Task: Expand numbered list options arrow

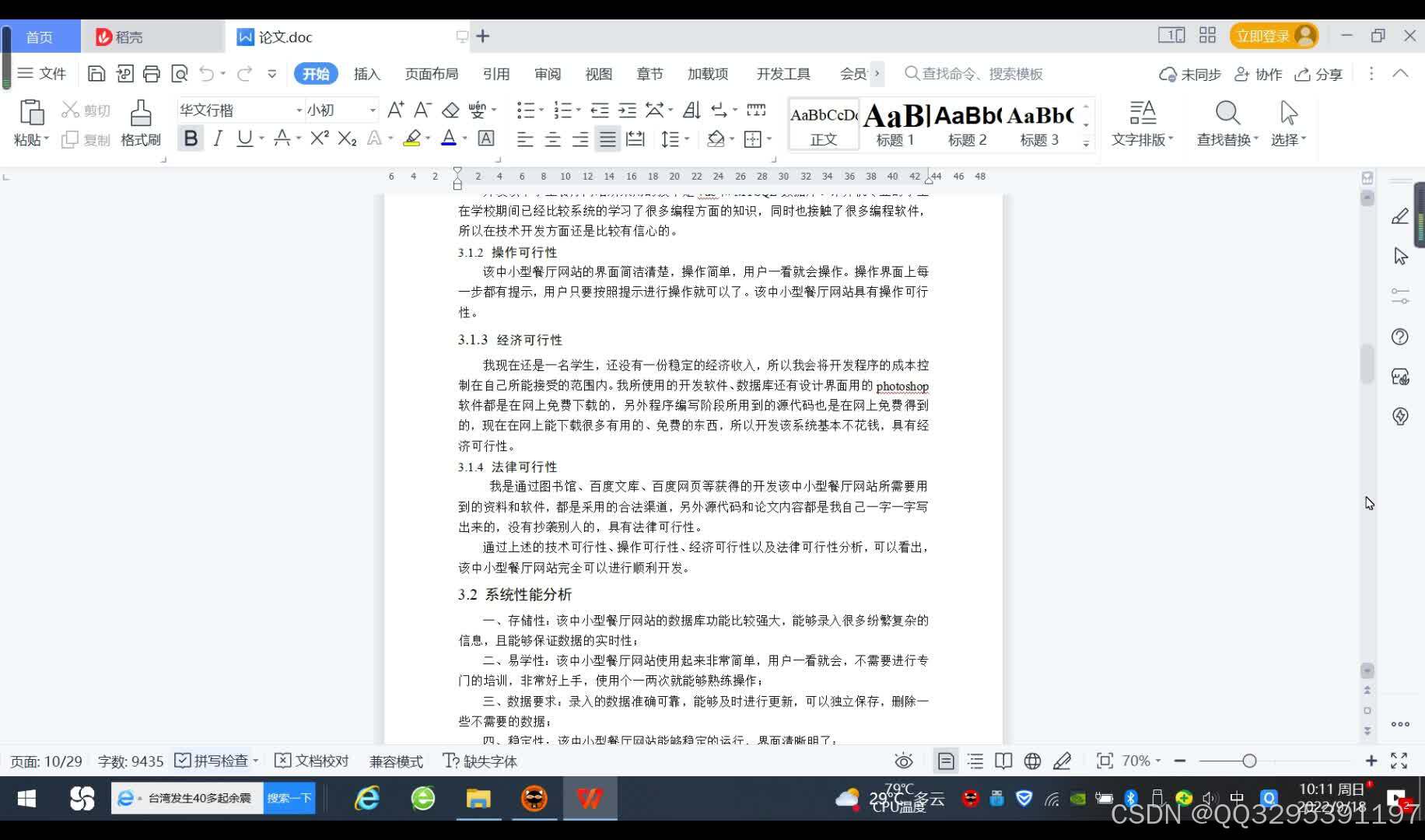Action: [x=578, y=110]
